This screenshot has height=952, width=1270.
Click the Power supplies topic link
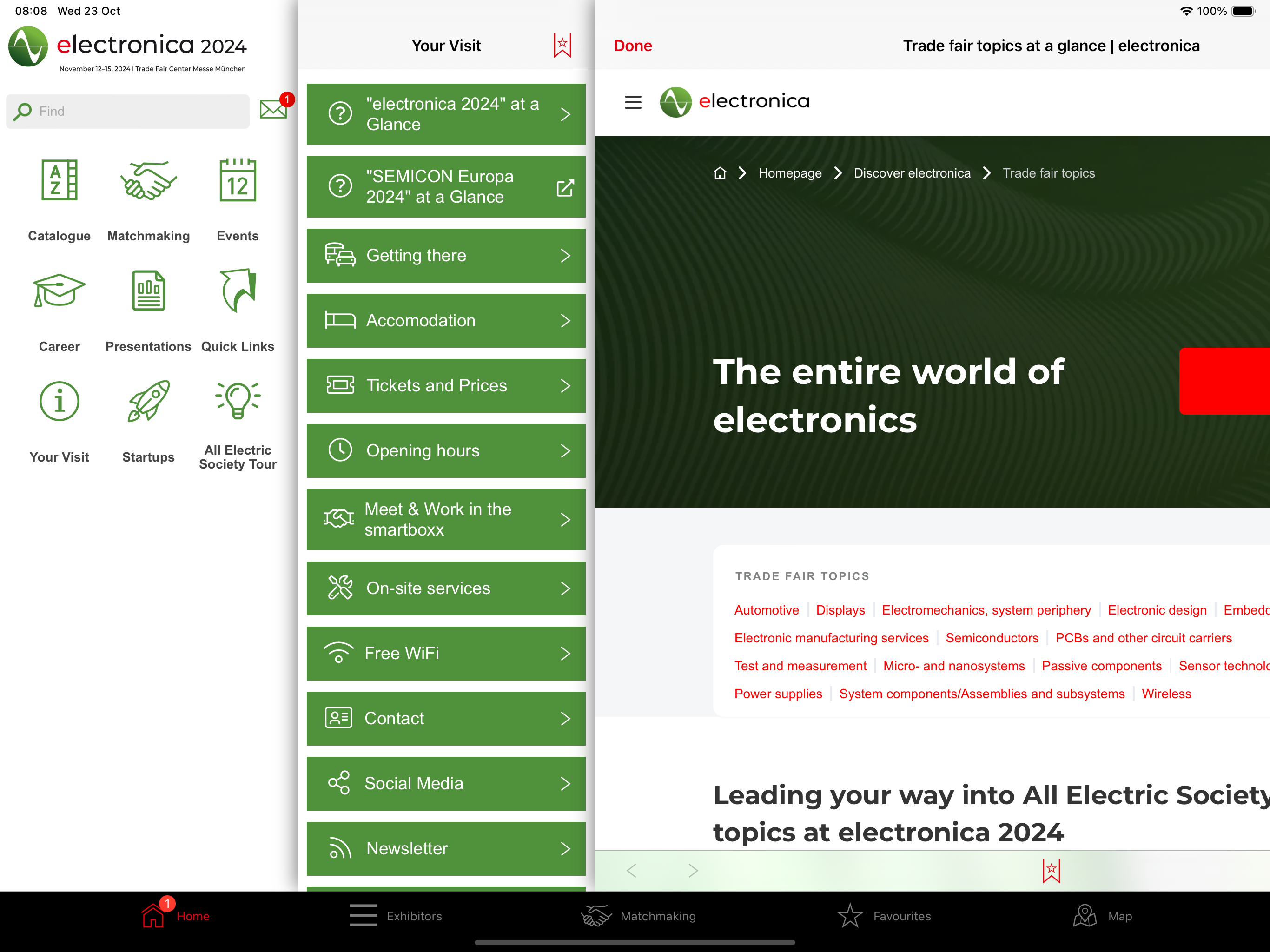[x=778, y=694]
